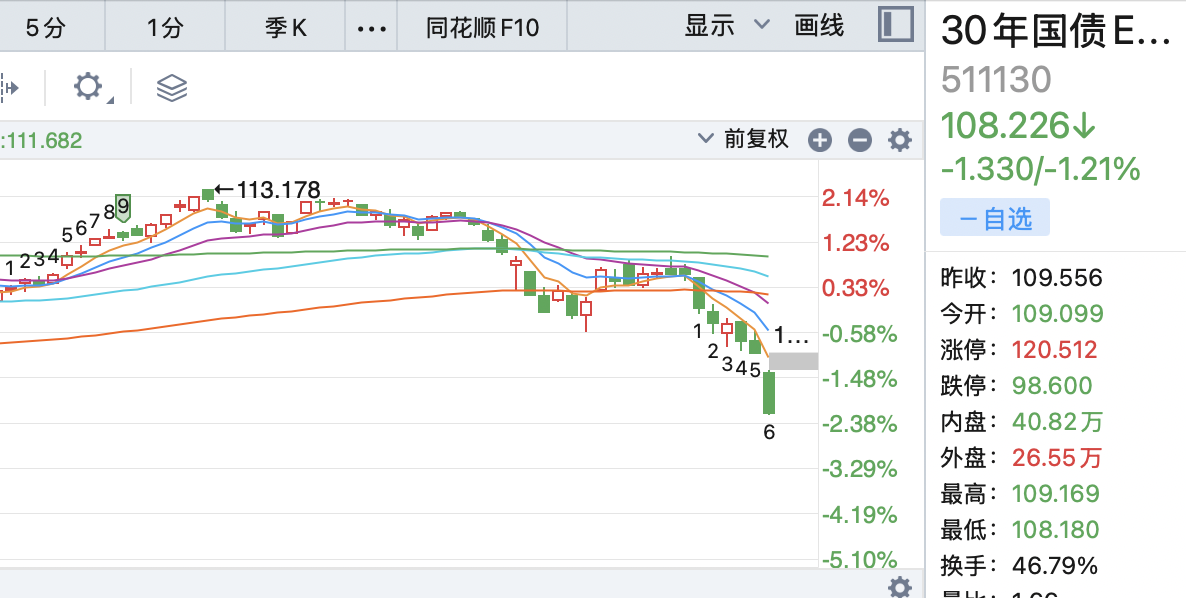The width and height of the screenshot is (1186, 598).
Task: Remove stock from watchlist via 自选
Action: [x=994, y=218]
